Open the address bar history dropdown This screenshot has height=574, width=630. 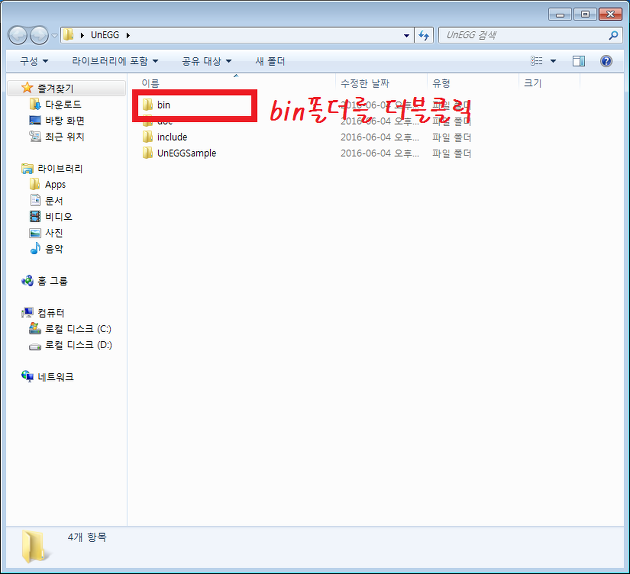tap(406, 35)
